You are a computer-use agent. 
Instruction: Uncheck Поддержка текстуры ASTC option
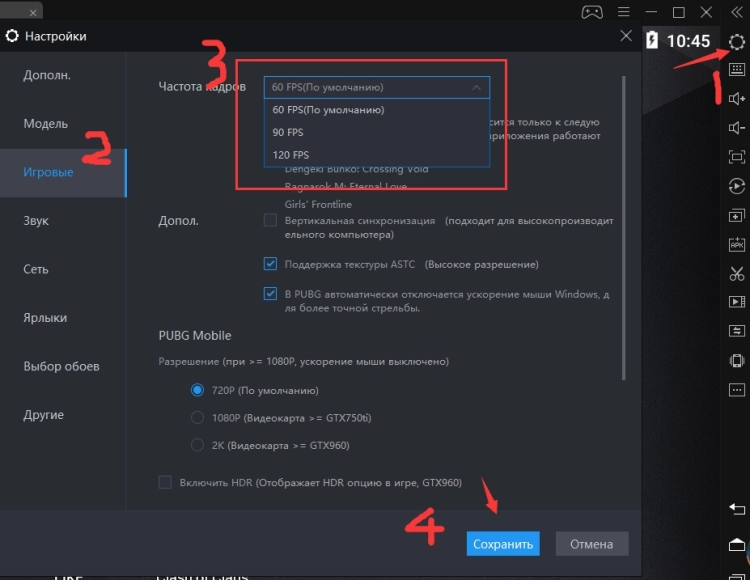pos(270,265)
